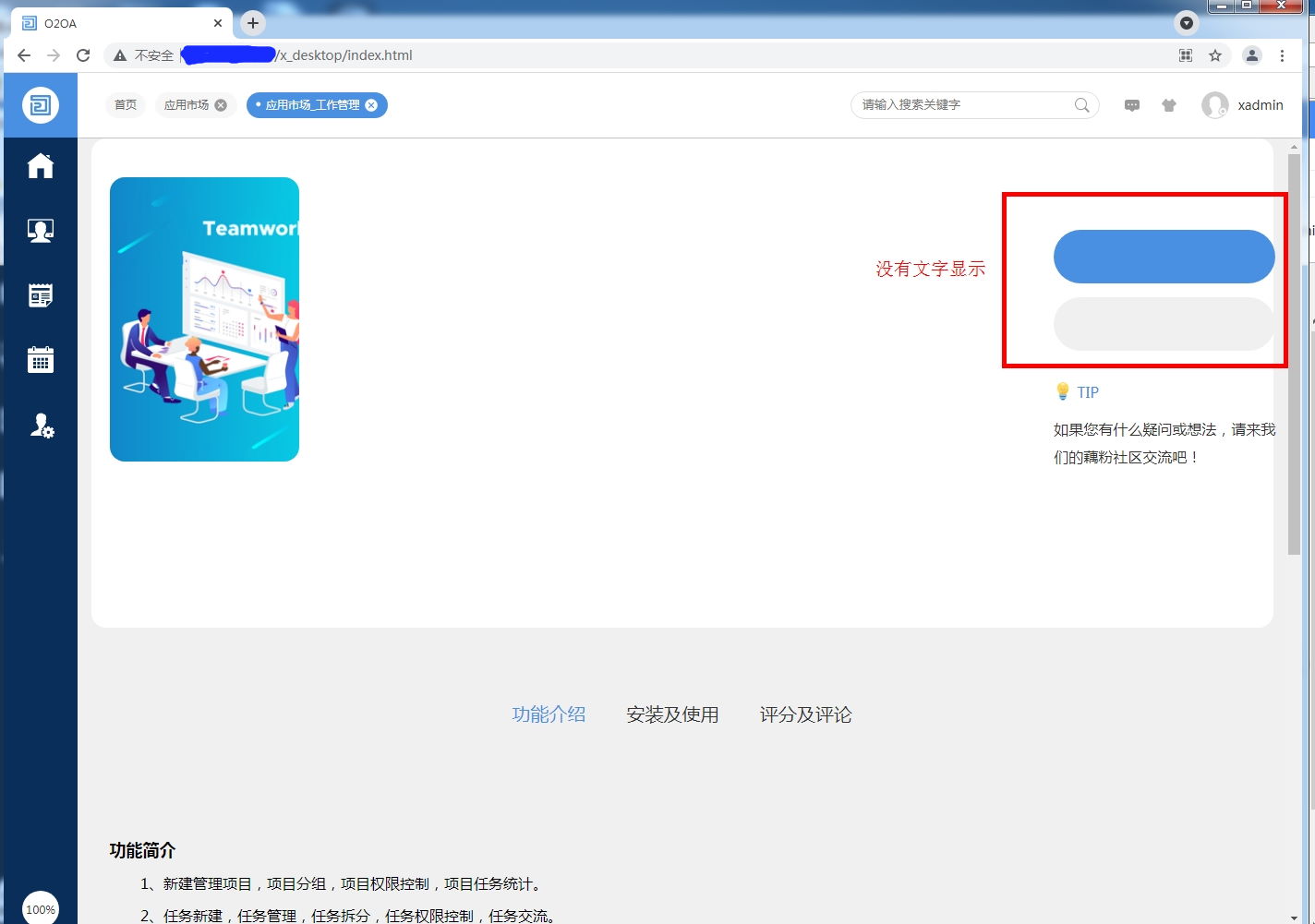Click the TIP label text

(1088, 392)
